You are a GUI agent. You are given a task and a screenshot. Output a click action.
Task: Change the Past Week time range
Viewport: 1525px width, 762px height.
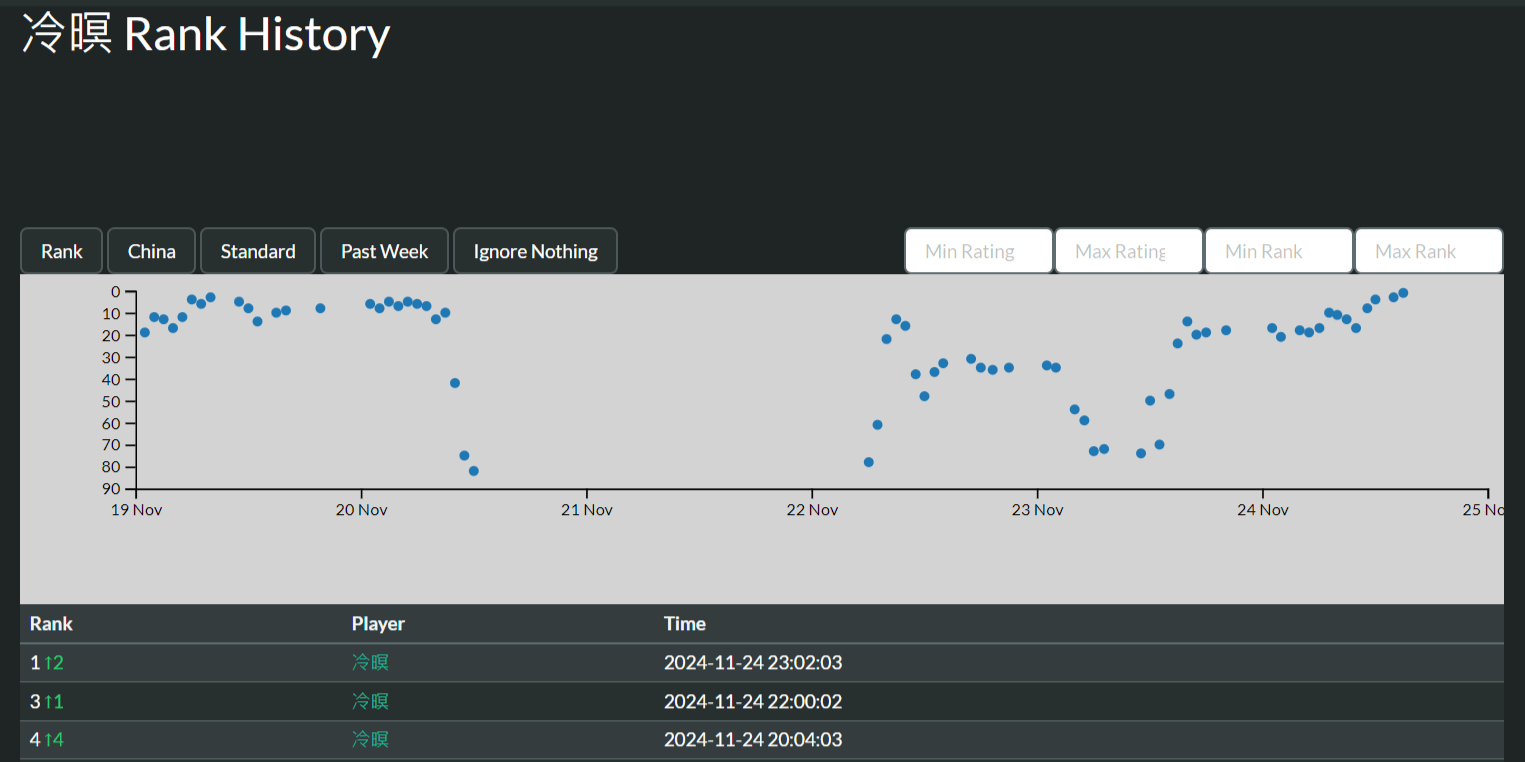coord(384,251)
